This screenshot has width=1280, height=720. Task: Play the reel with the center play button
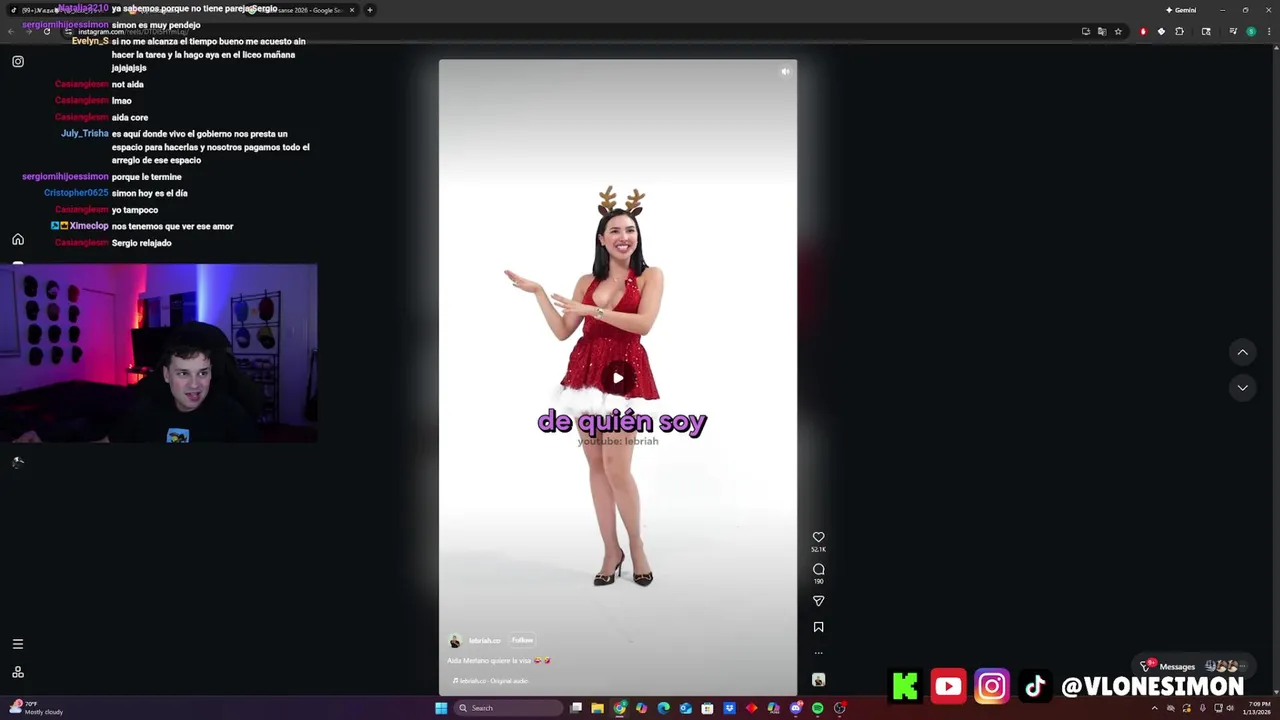coord(618,378)
